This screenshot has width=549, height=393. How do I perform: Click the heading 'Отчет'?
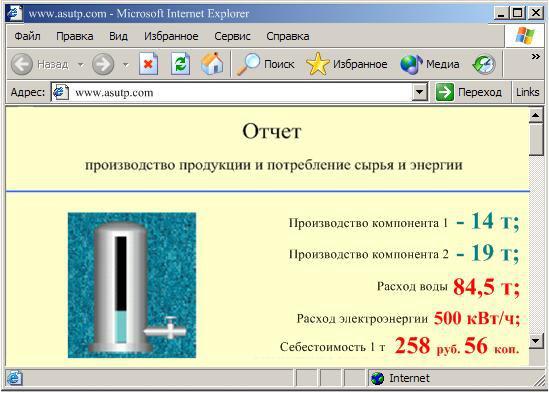pyautogui.click(x=272, y=131)
